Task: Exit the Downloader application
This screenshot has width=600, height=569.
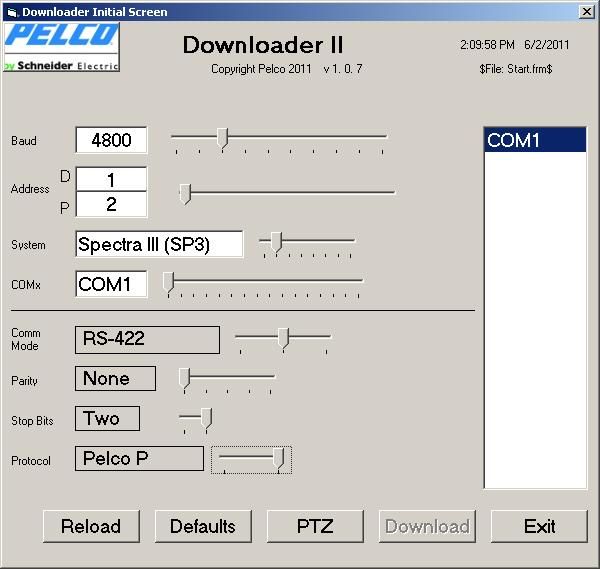Action: tap(539, 526)
